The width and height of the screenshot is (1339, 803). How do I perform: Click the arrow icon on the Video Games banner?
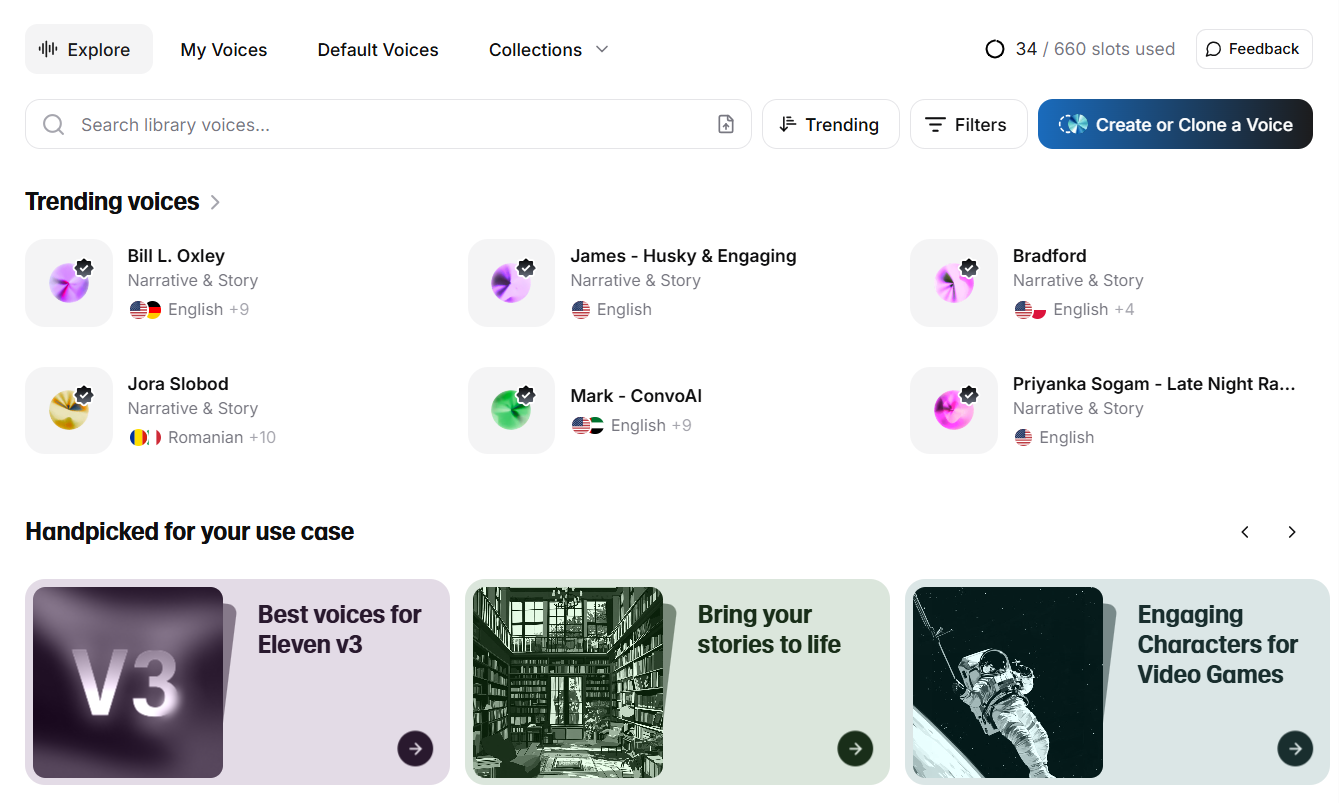click(1295, 748)
